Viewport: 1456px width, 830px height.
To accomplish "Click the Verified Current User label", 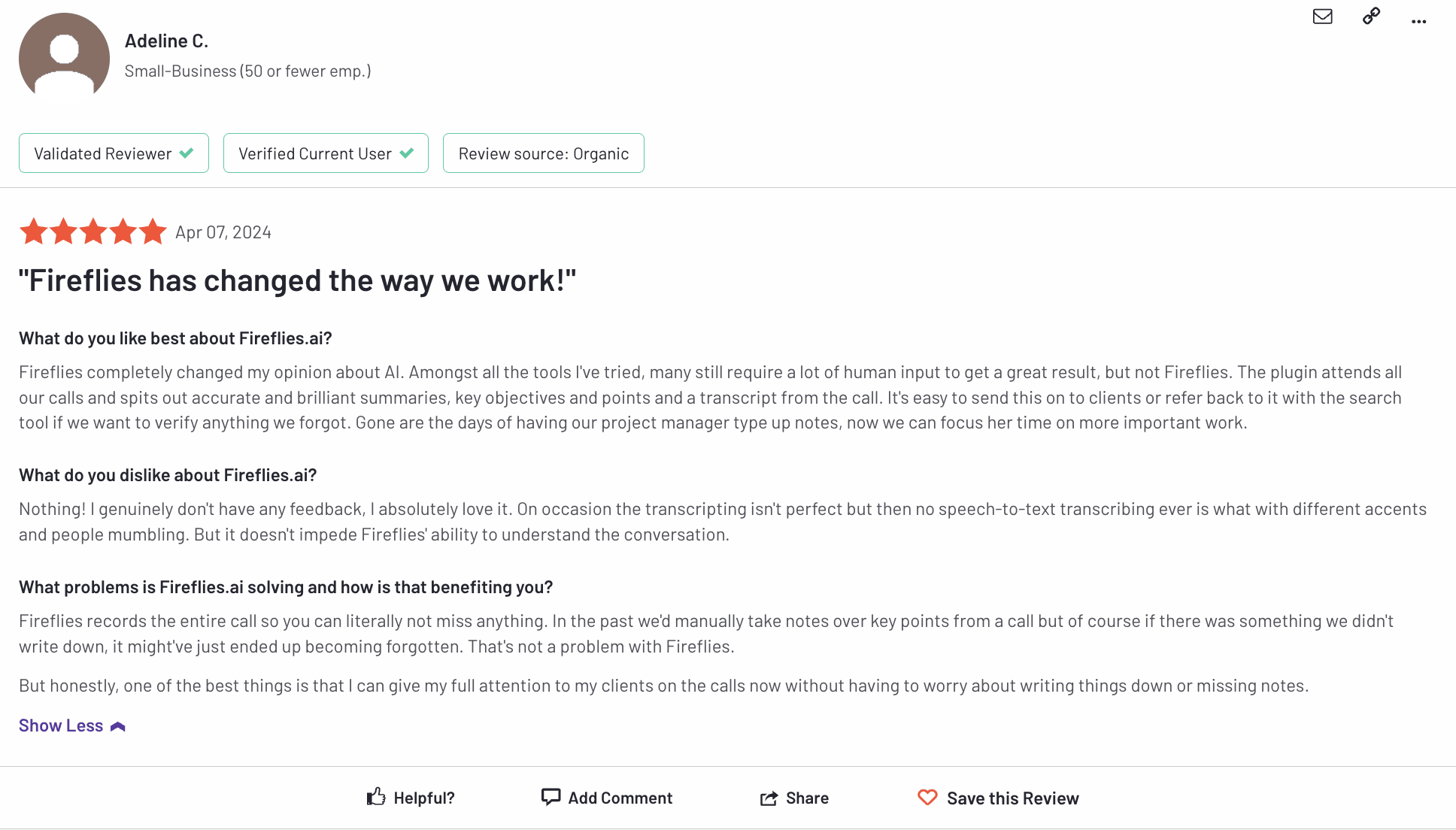I will [315, 153].
